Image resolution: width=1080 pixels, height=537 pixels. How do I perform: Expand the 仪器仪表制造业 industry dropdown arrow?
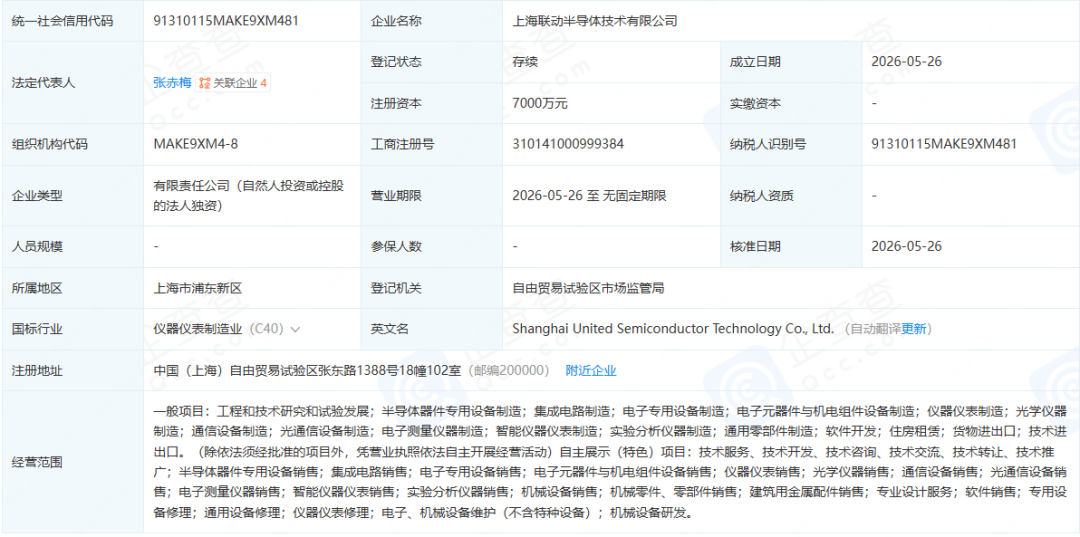(x=295, y=329)
